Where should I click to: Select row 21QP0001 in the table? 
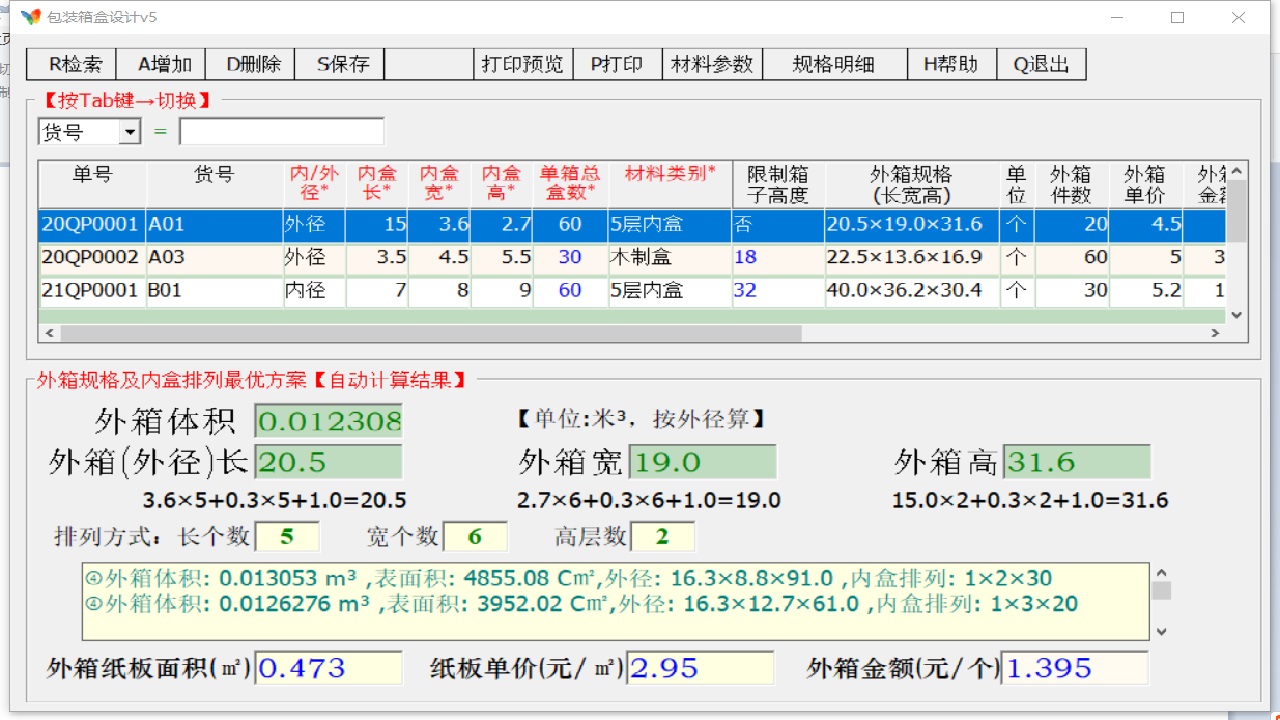[x=631, y=291]
